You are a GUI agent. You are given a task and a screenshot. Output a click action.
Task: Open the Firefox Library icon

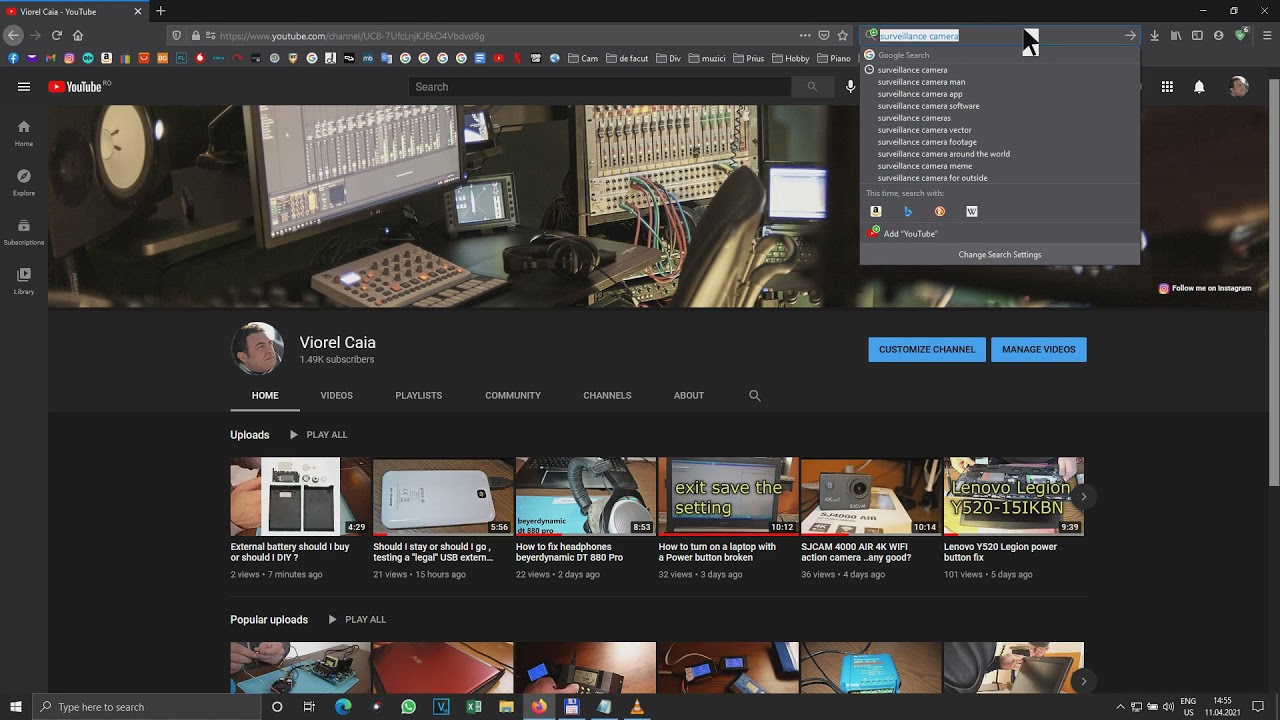coord(1176,35)
